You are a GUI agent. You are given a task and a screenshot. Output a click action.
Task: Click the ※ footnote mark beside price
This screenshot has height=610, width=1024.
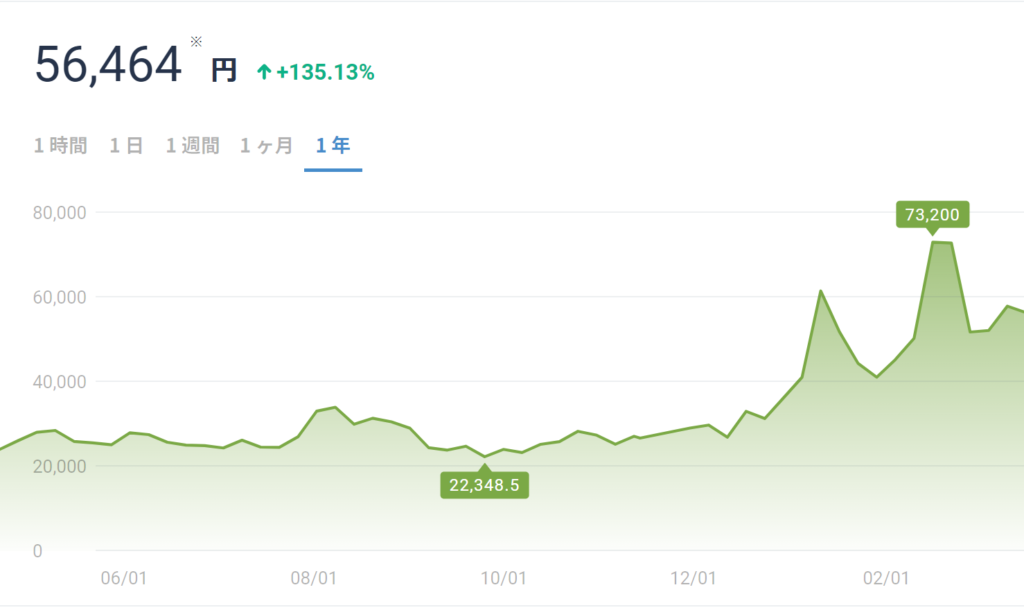coord(196,42)
